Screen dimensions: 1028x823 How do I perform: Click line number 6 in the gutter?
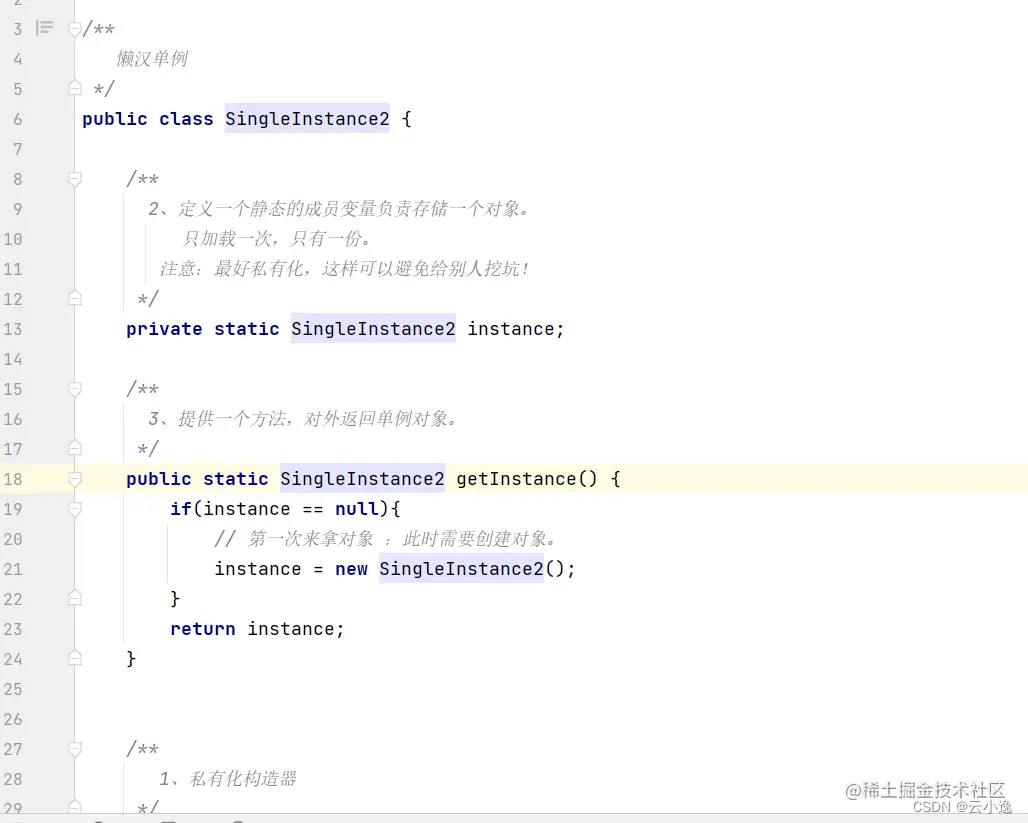tap(18, 119)
